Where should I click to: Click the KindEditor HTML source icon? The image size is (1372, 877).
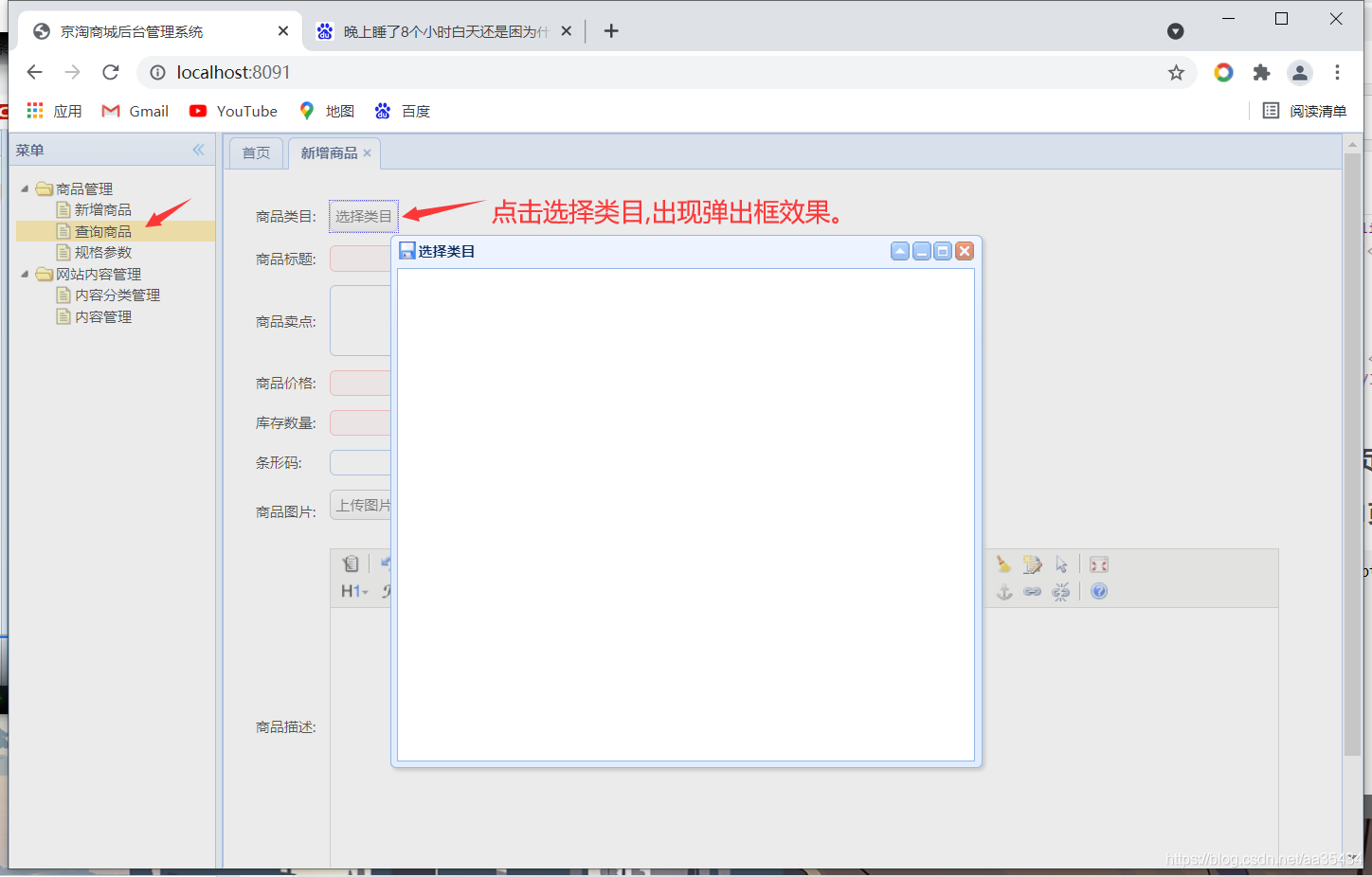coord(351,564)
